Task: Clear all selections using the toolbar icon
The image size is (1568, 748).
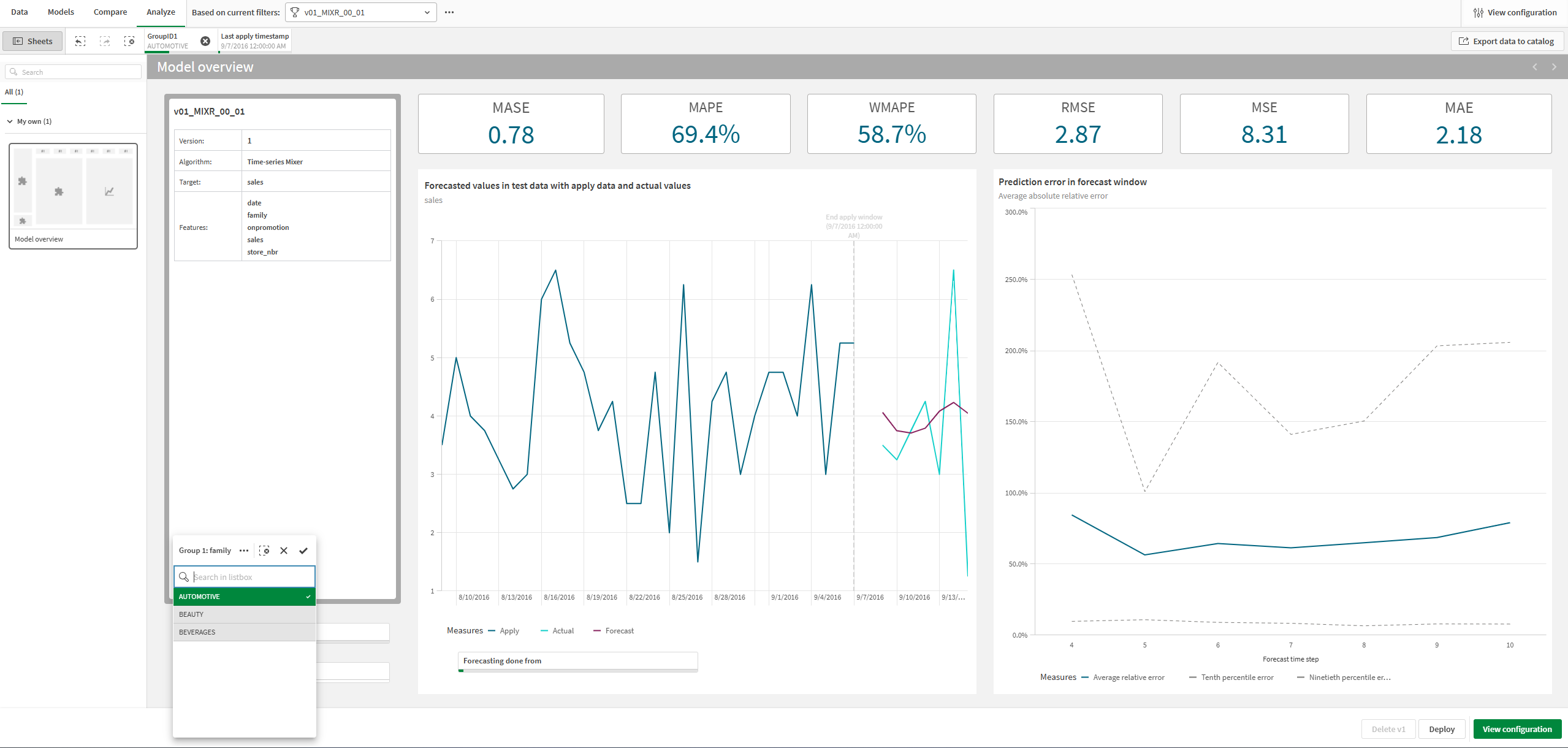Action: point(129,41)
